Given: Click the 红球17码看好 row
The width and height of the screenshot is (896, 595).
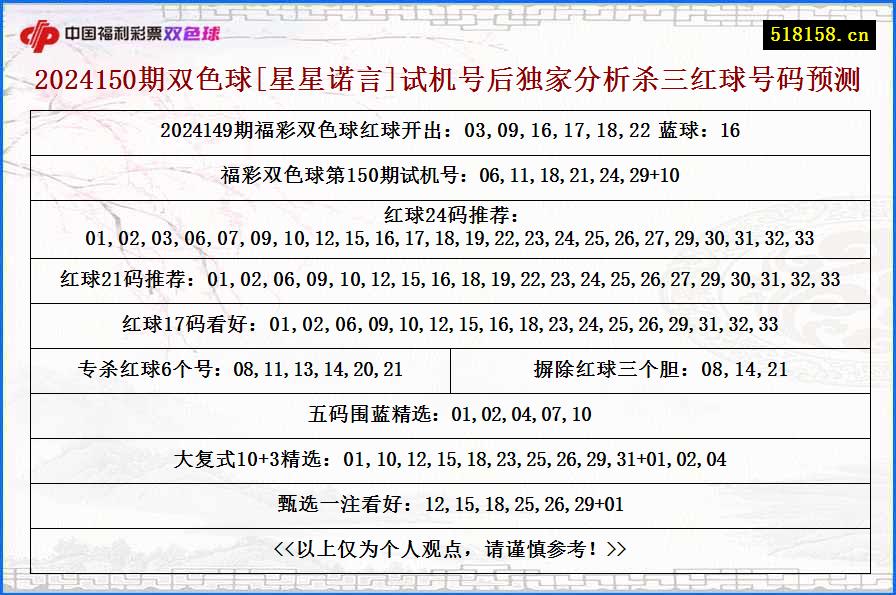Looking at the screenshot, I should pyautogui.click(x=447, y=324).
